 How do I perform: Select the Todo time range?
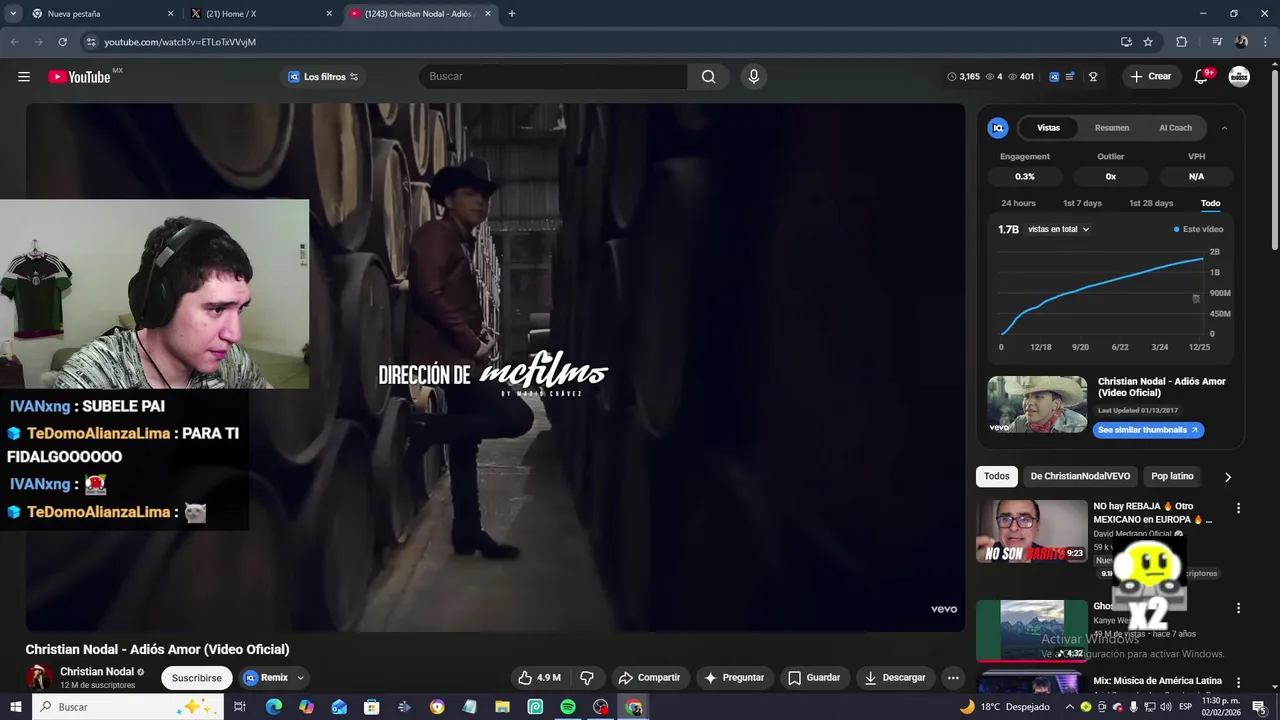[1210, 203]
